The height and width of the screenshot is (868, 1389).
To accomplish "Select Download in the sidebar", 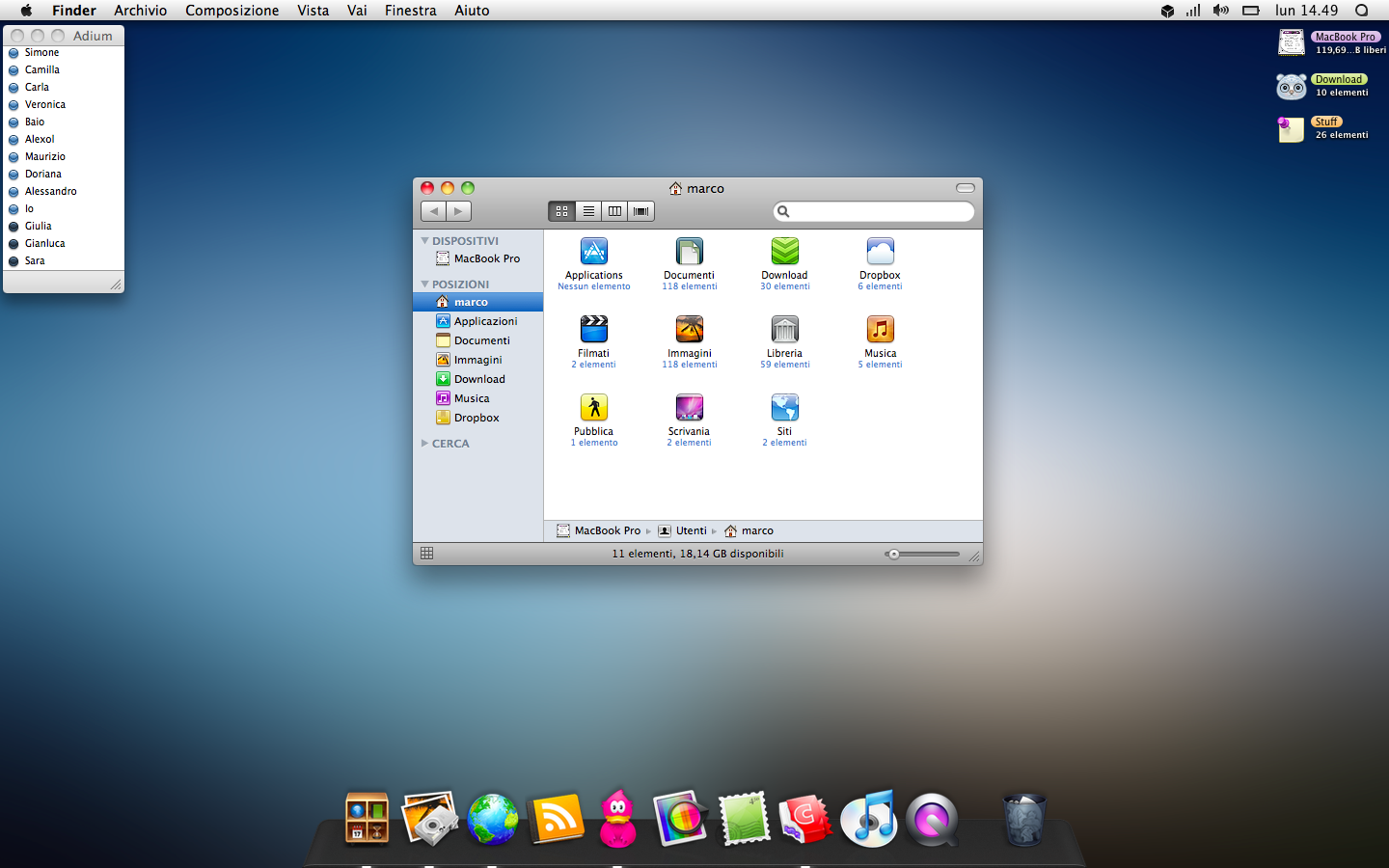I will click(x=477, y=379).
